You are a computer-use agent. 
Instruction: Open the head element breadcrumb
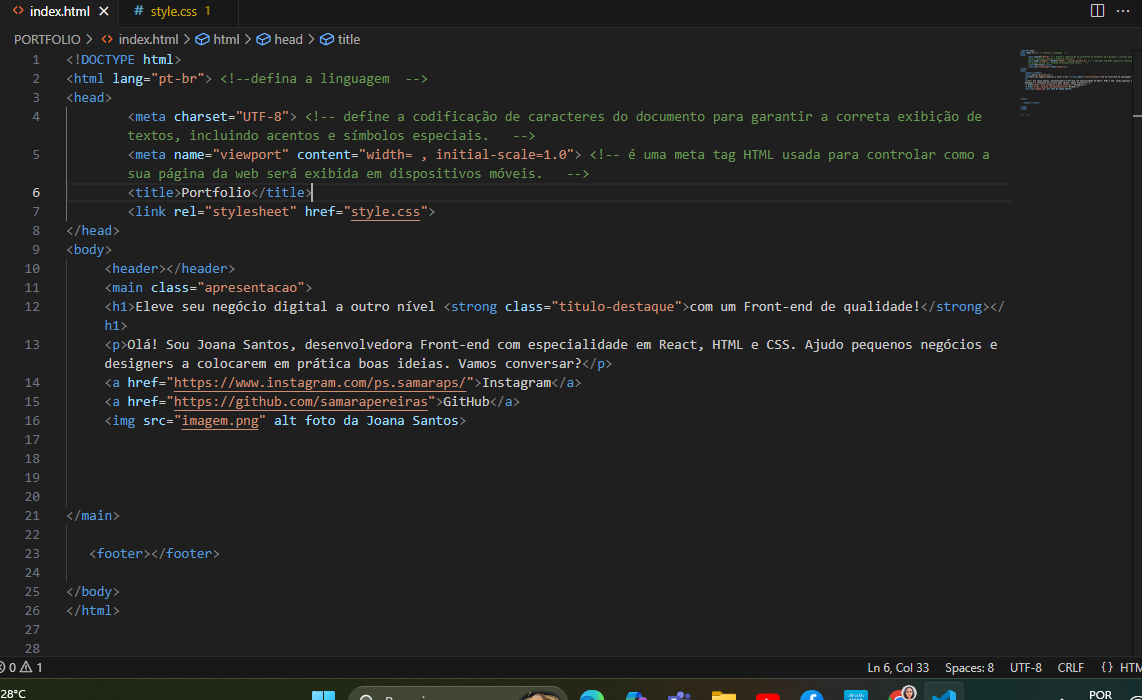coord(280,39)
